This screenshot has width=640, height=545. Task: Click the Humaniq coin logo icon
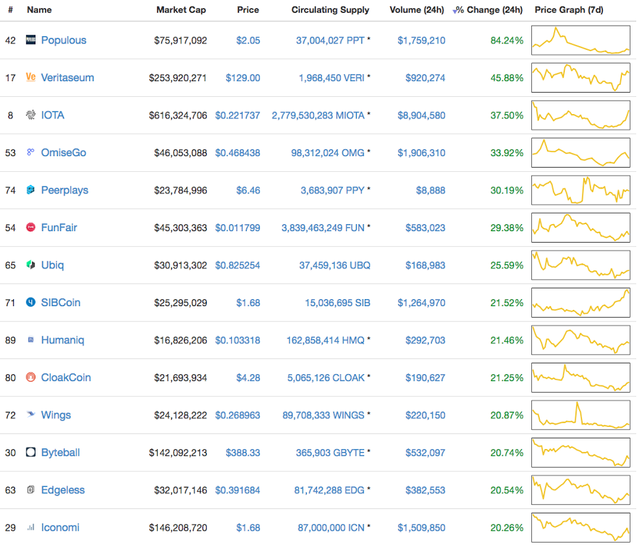(31, 340)
